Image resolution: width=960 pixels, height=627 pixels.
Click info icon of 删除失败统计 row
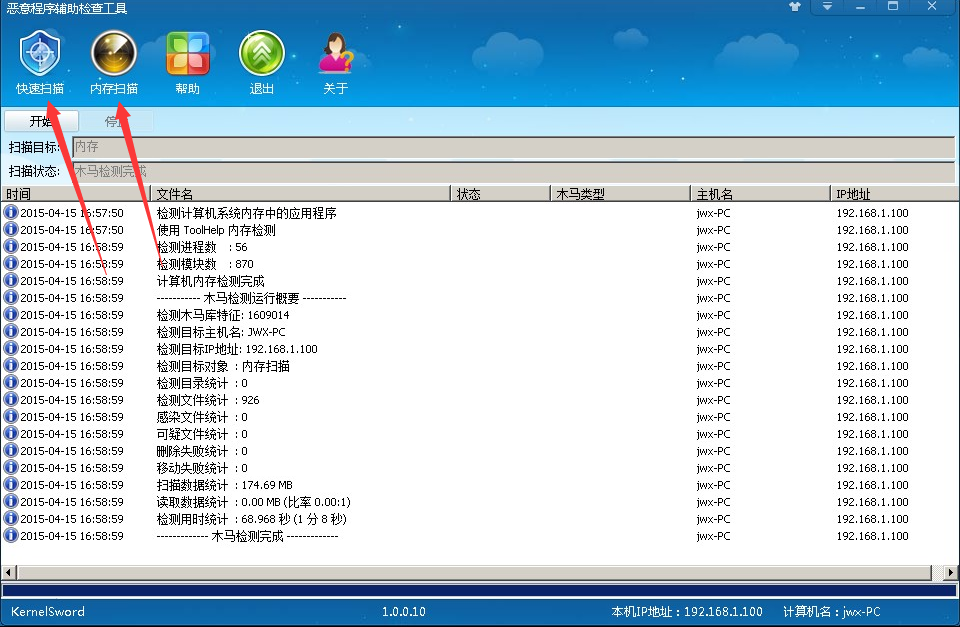click(x=10, y=451)
